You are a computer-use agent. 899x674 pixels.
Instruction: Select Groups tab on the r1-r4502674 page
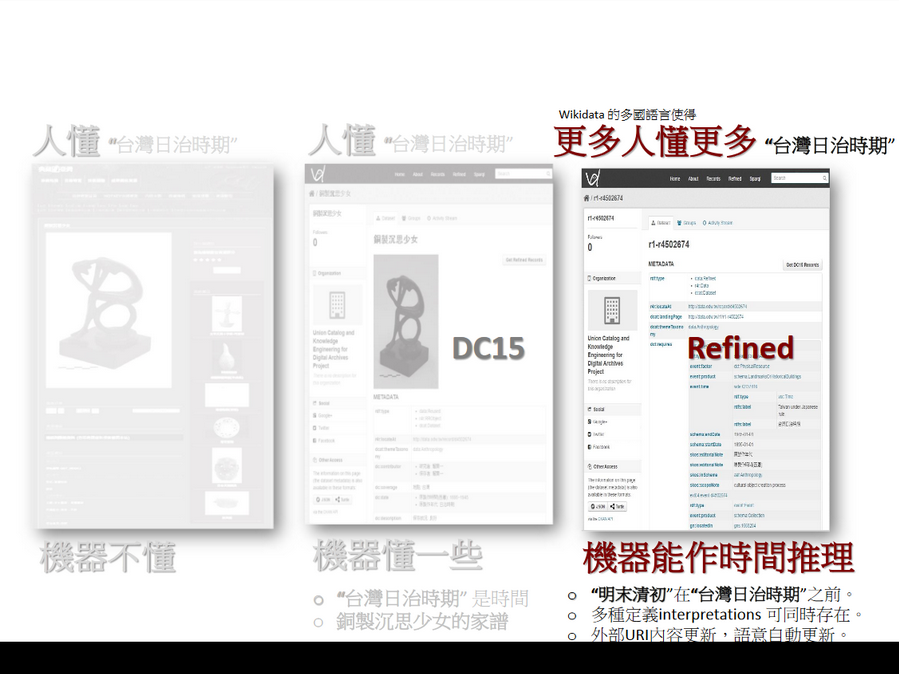coord(686,223)
